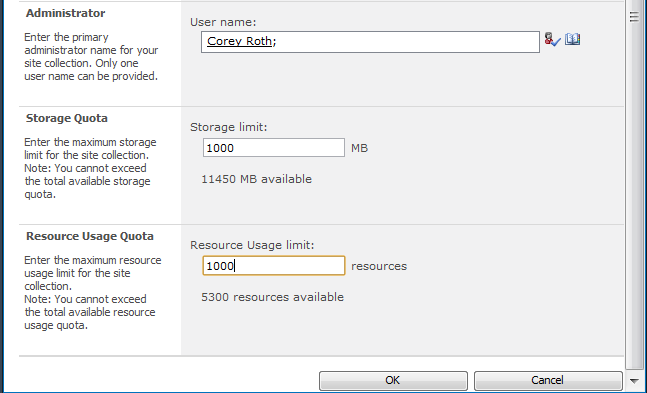Click the 'resources' unit label
The image size is (647, 393).
[x=379, y=266]
